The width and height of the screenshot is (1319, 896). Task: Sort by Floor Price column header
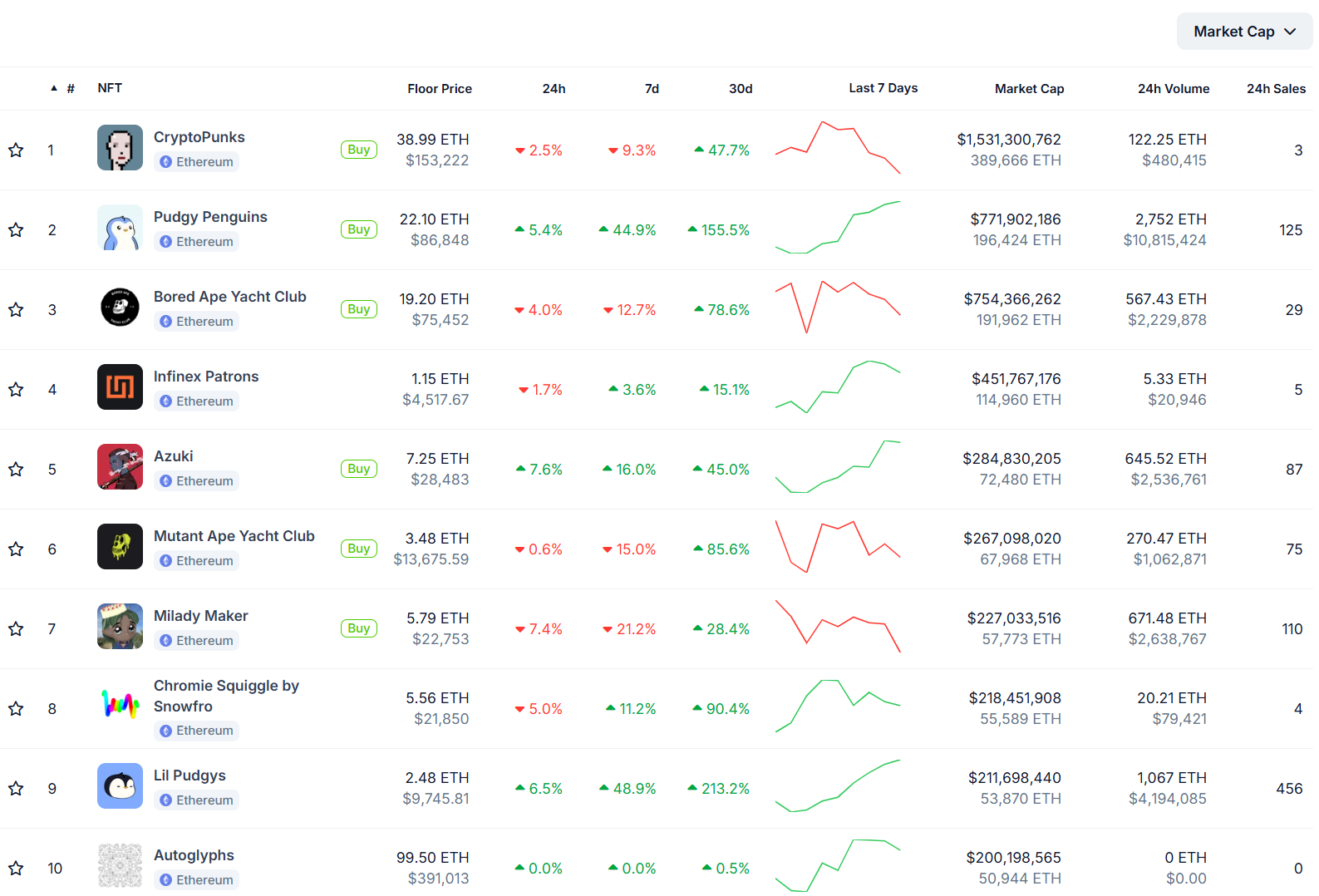[440, 89]
